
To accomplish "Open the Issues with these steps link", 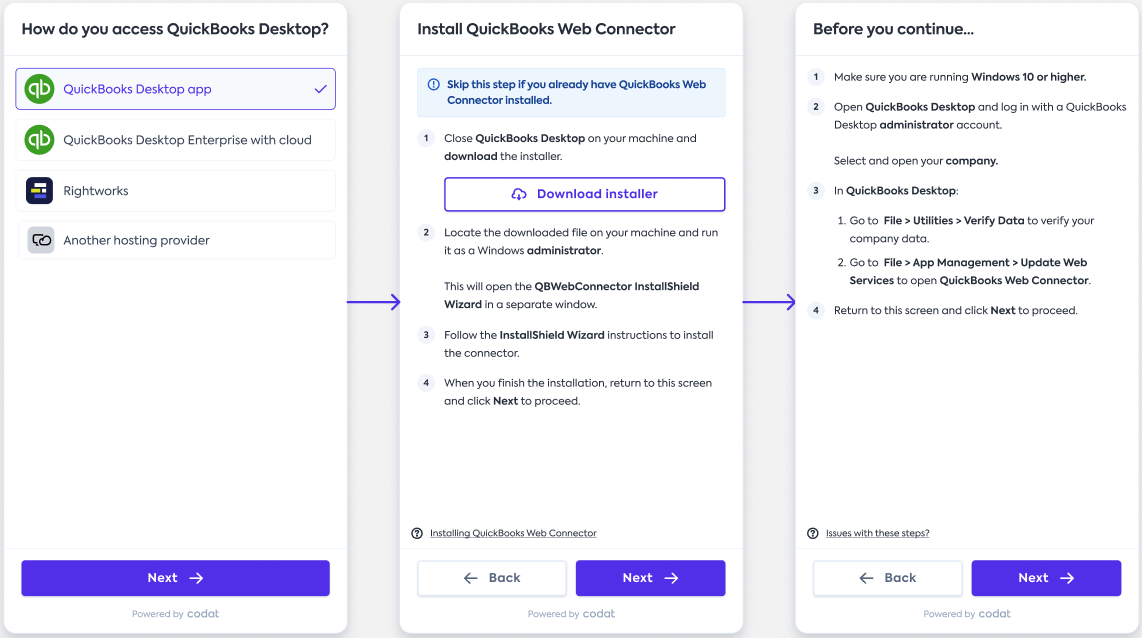I will pos(877,533).
